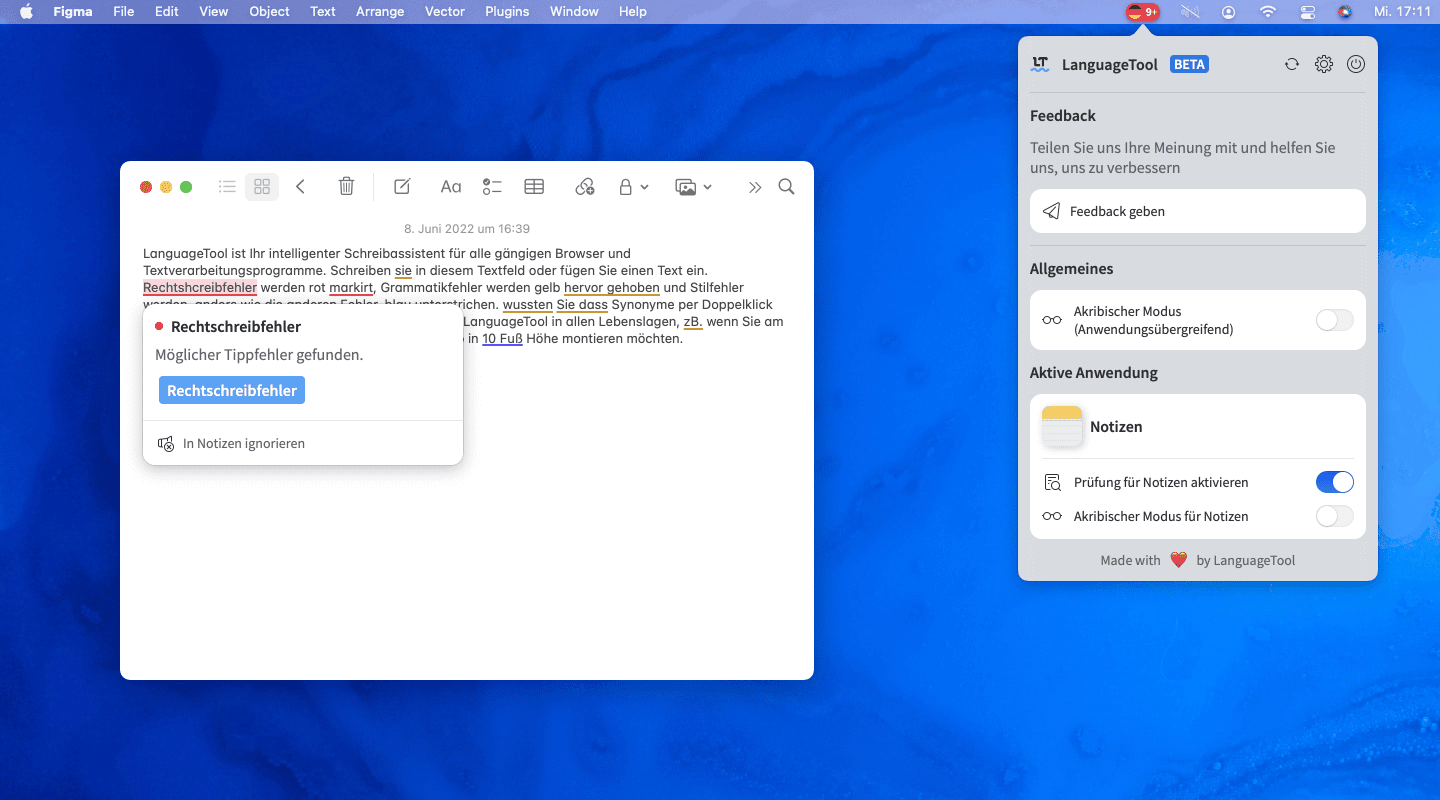
Task: Click the BETA badge
Action: (1189, 64)
